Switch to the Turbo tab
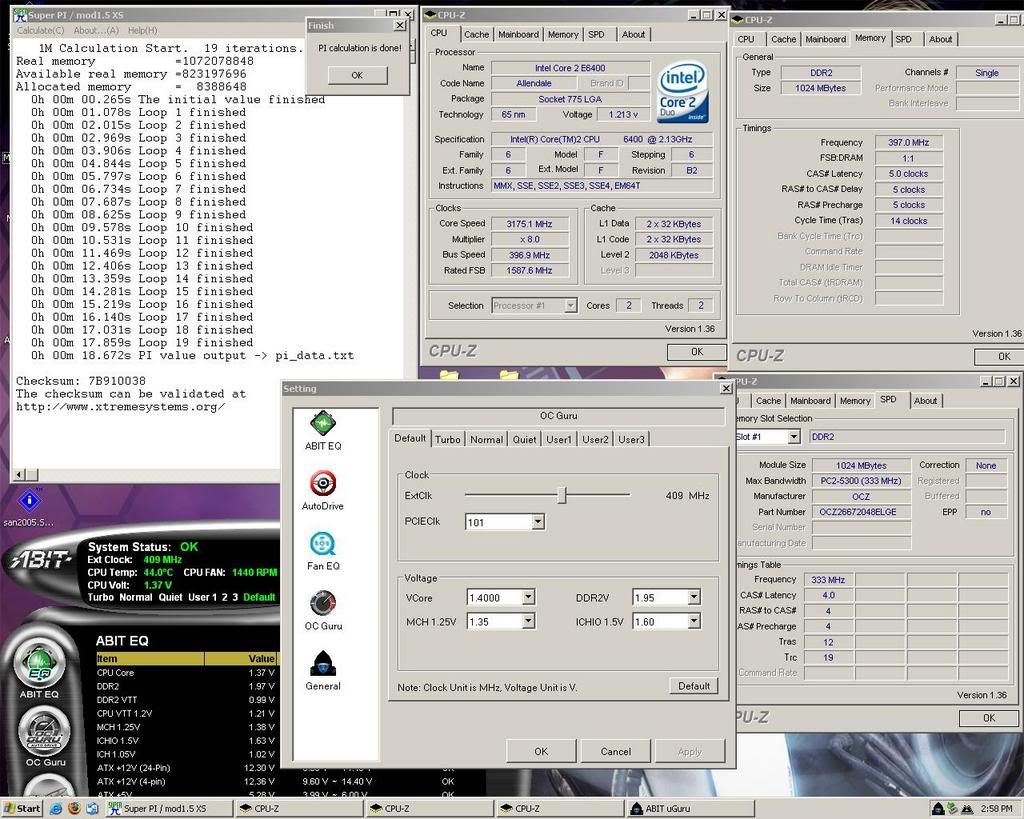The height and width of the screenshot is (819, 1024). 448,439
